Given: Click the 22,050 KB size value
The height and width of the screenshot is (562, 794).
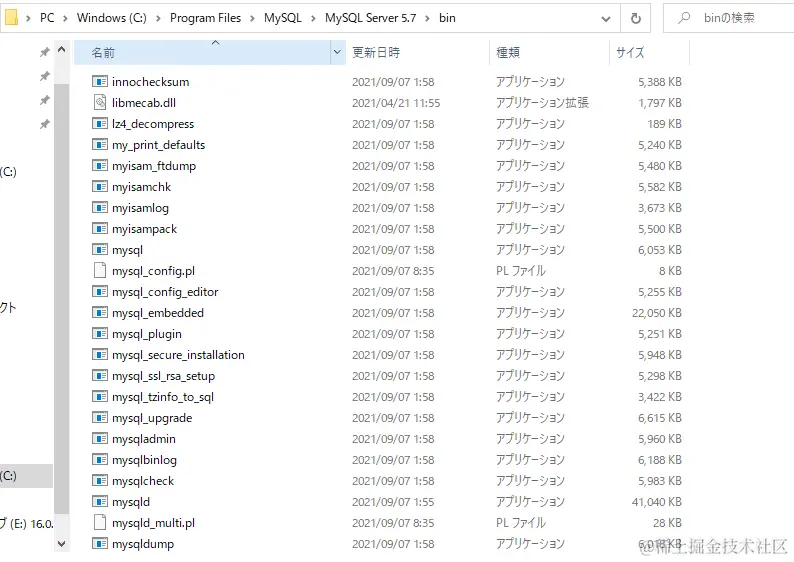Looking at the screenshot, I should coord(657,313).
